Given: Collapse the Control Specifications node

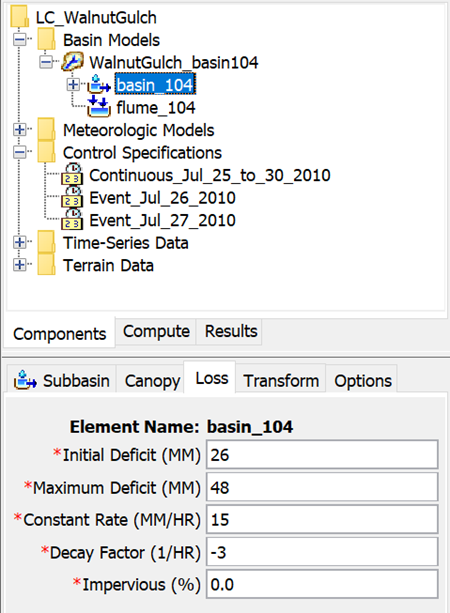Looking at the screenshot, I should click(x=20, y=152).
